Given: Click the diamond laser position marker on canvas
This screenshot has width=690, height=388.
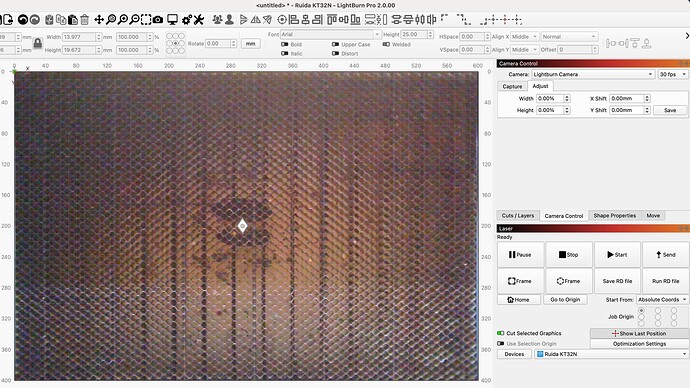Looking at the screenshot, I should [x=242, y=226].
